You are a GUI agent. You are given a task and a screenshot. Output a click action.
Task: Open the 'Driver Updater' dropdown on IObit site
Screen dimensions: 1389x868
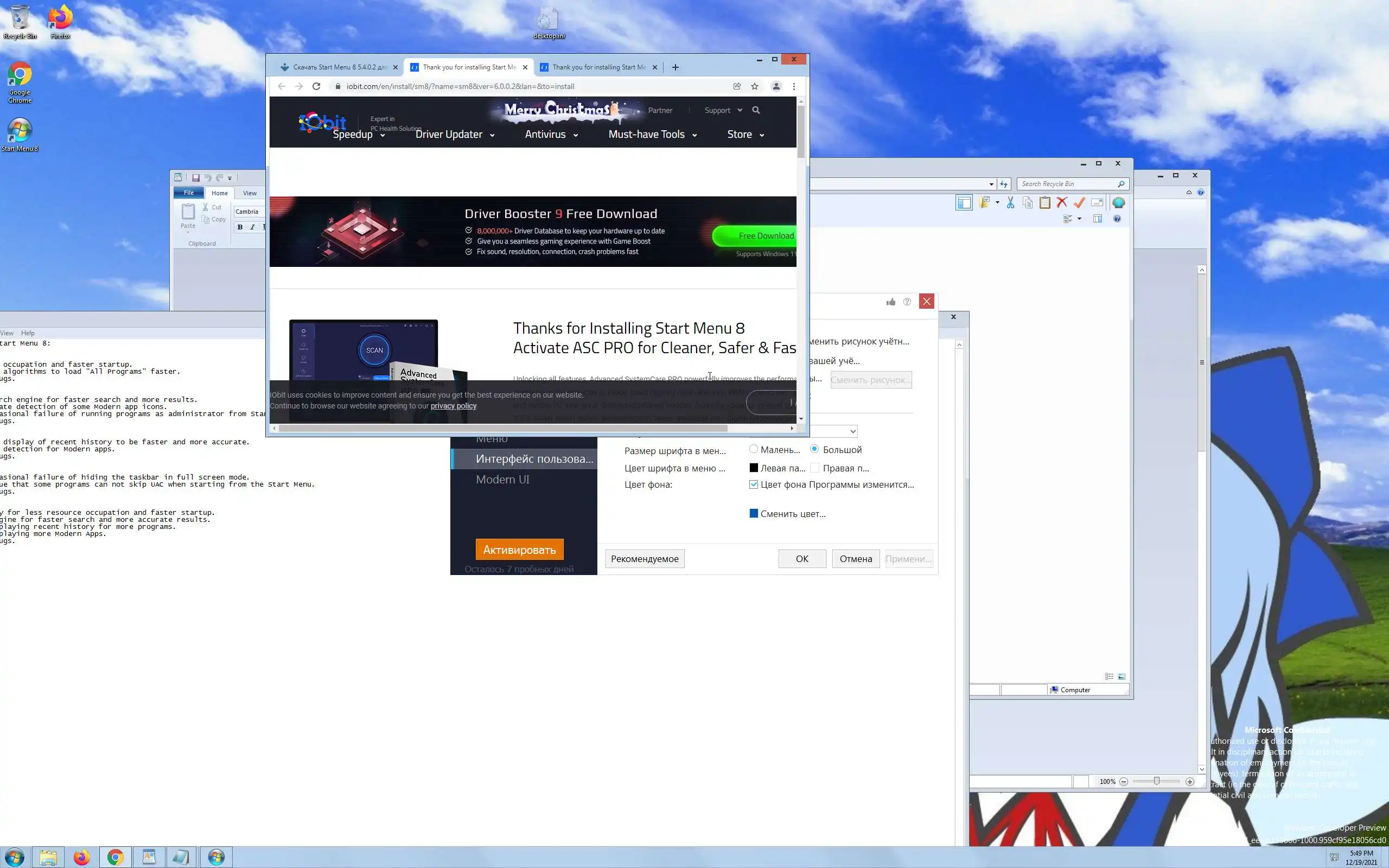coord(454,135)
